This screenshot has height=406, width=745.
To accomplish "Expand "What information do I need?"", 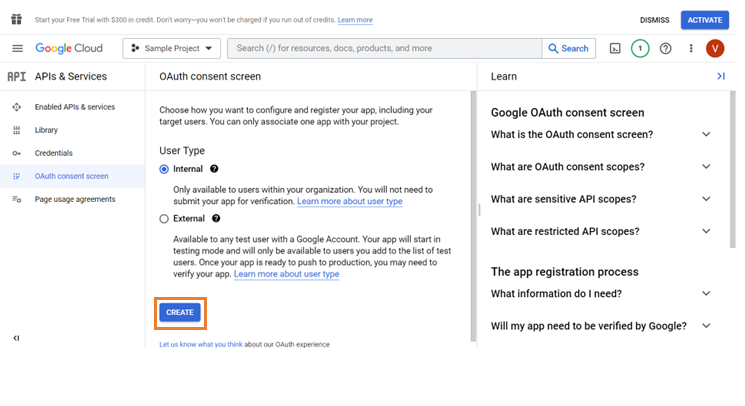I will (706, 294).
